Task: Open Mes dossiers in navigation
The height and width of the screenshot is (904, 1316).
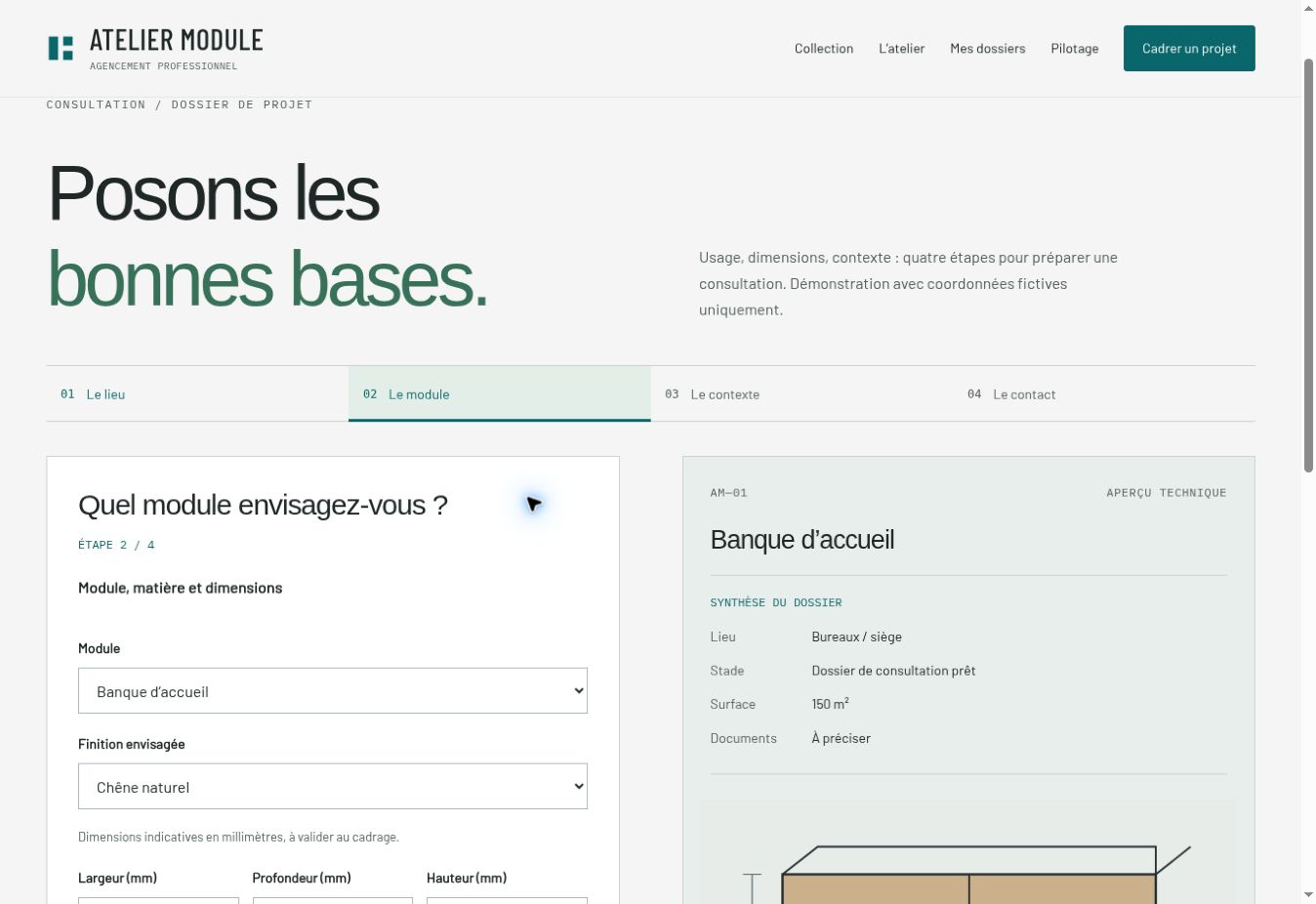Action: tap(987, 49)
